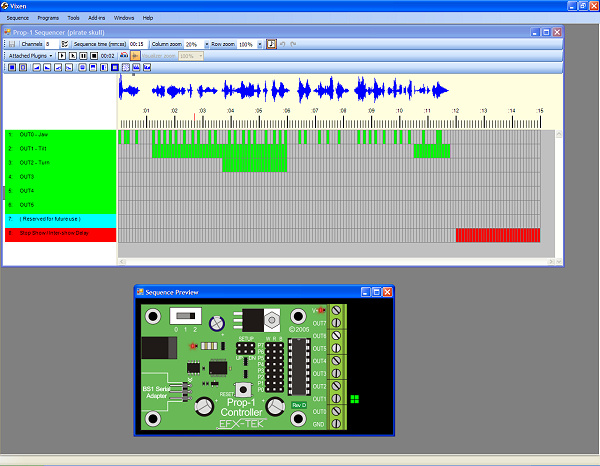Click the Sequence time input field
This screenshot has height=466, width=600.
tap(138, 44)
